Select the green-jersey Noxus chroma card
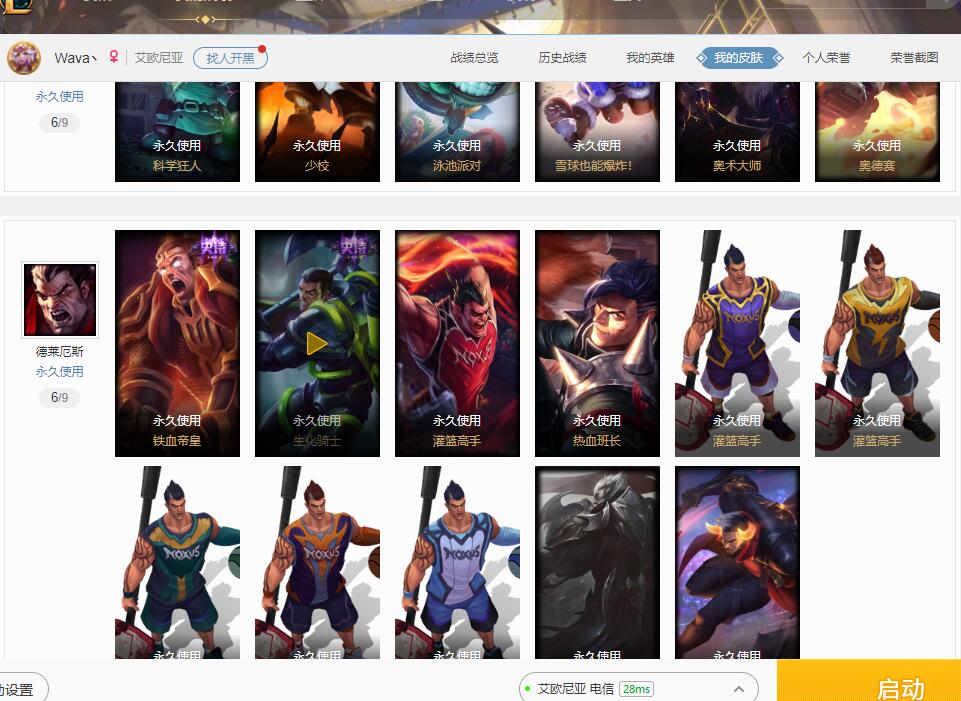961x701 pixels. pos(177,563)
